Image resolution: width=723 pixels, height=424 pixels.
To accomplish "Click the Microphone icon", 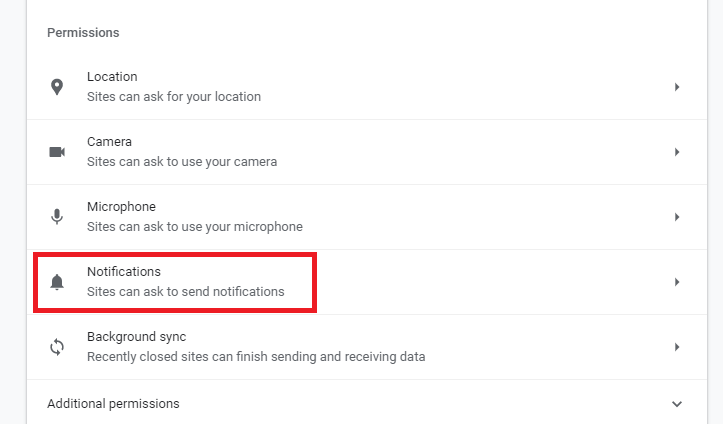I will tap(57, 217).
